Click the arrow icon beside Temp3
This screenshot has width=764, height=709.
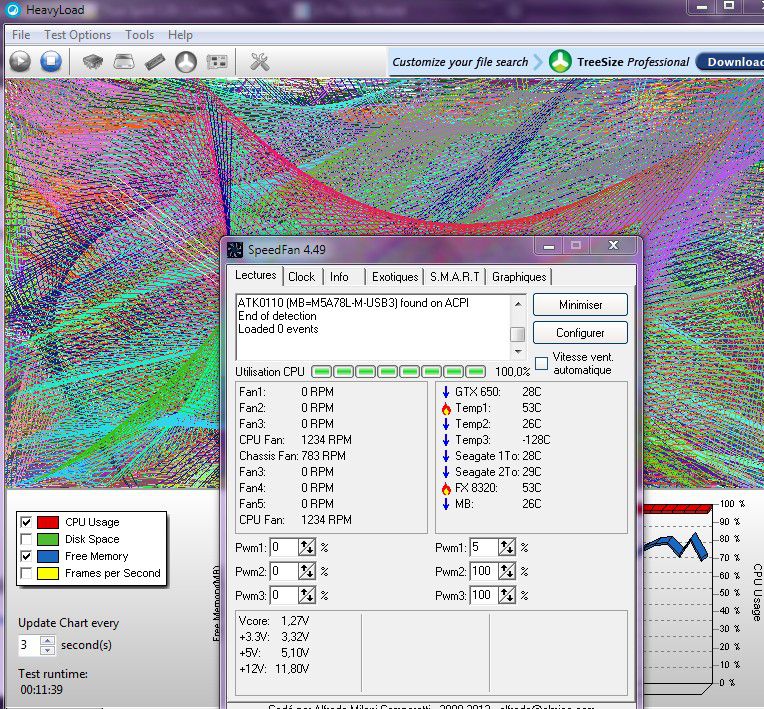click(446, 440)
